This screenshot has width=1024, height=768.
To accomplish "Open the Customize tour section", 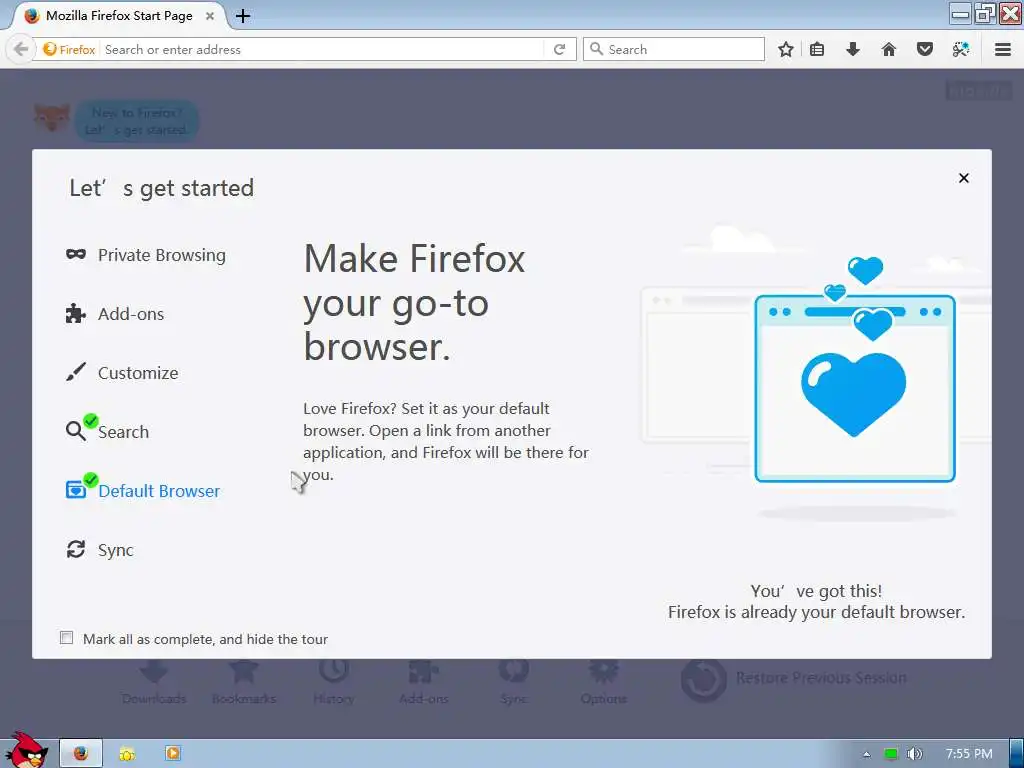I will (x=122, y=373).
